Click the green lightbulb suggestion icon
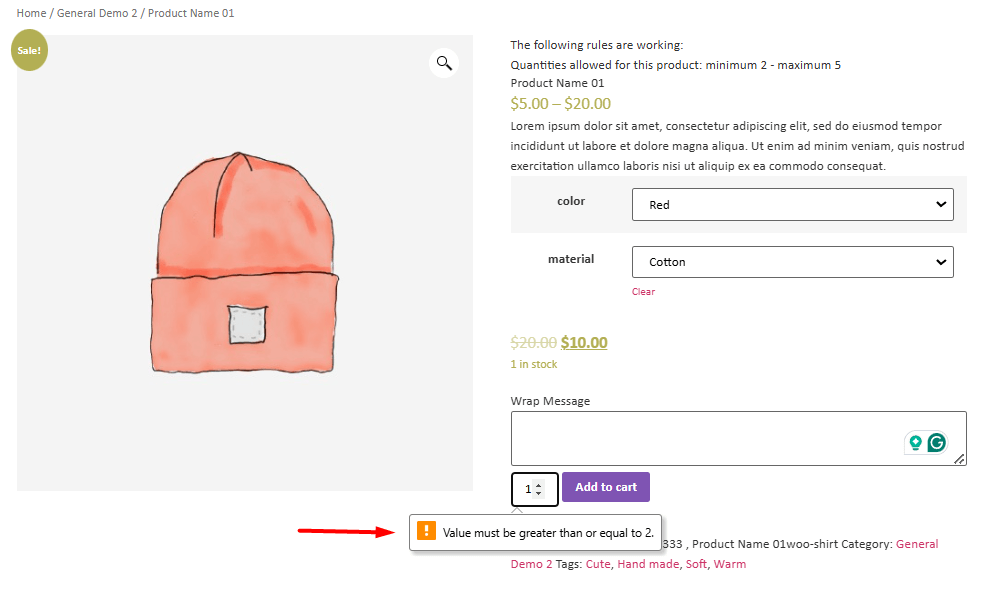The height and width of the screenshot is (595, 995). tap(915, 443)
